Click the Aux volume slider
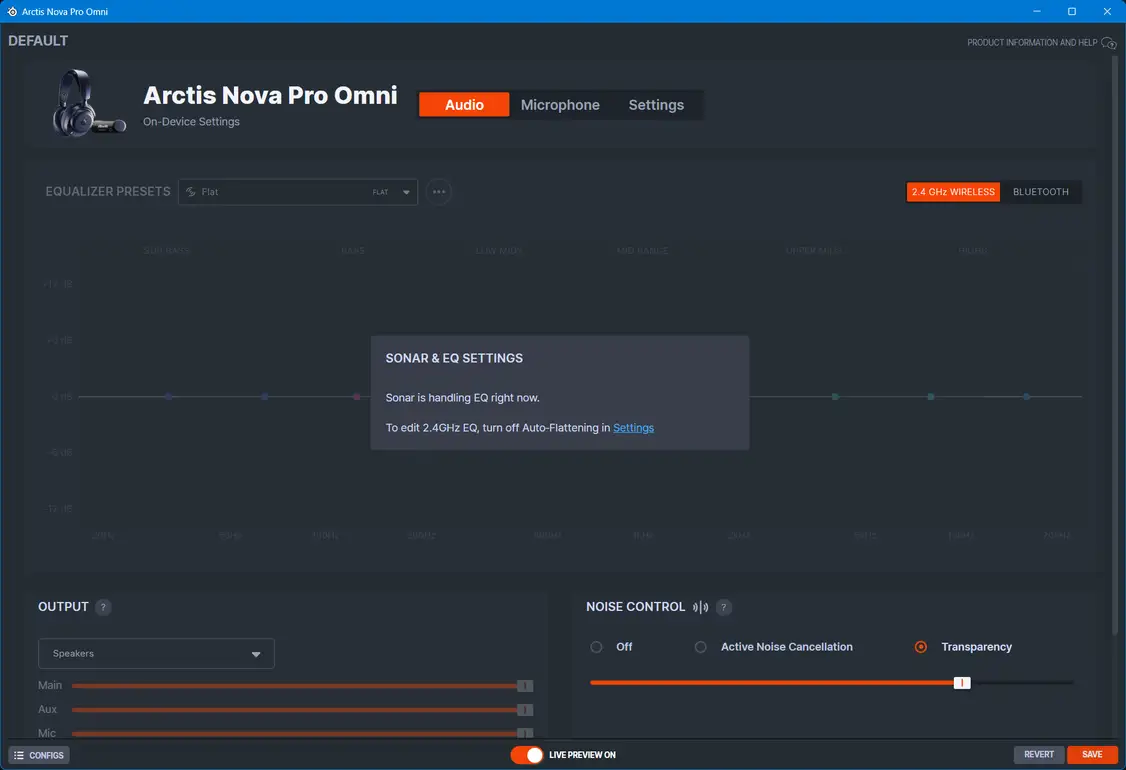The width and height of the screenshot is (1126, 770). pos(302,710)
